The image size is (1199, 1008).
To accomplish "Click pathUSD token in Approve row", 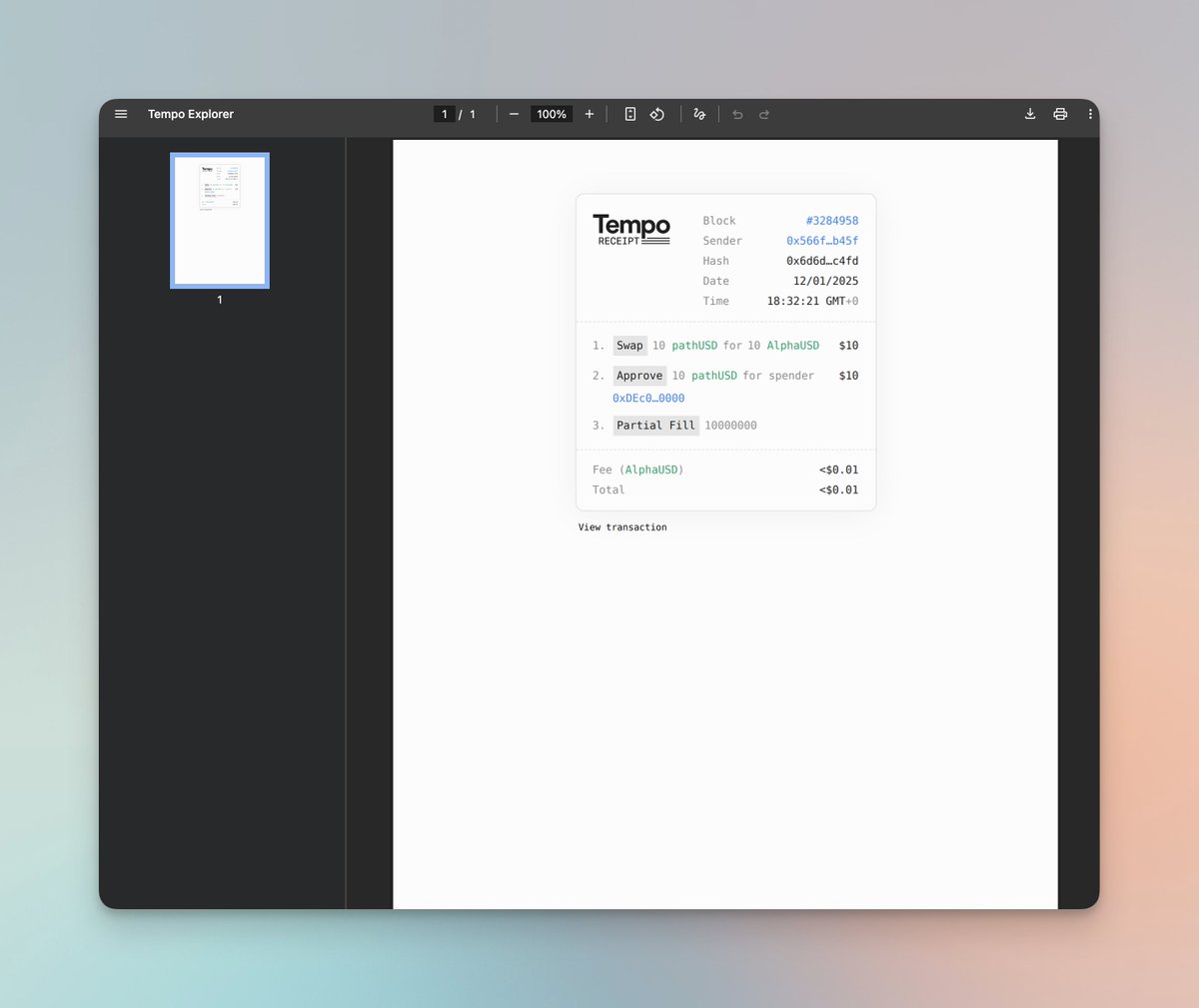I will coord(714,376).
